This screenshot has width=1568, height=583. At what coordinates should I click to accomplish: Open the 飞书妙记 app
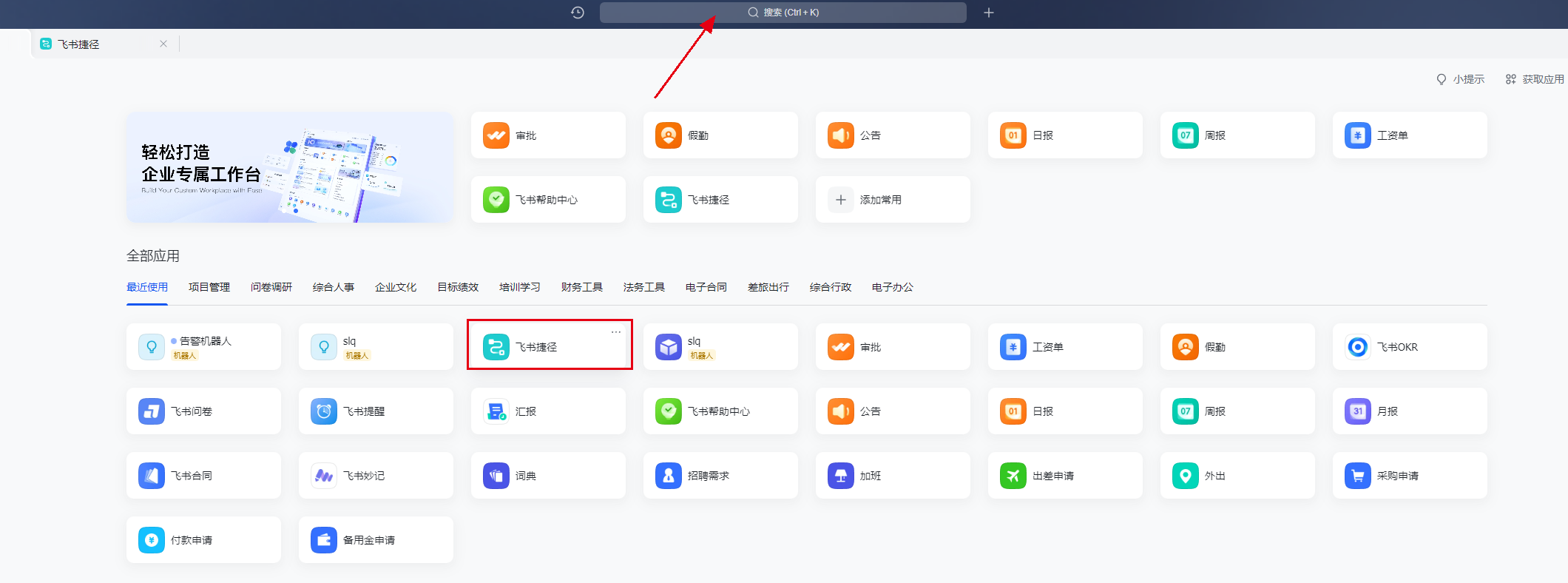coord(376,476)
